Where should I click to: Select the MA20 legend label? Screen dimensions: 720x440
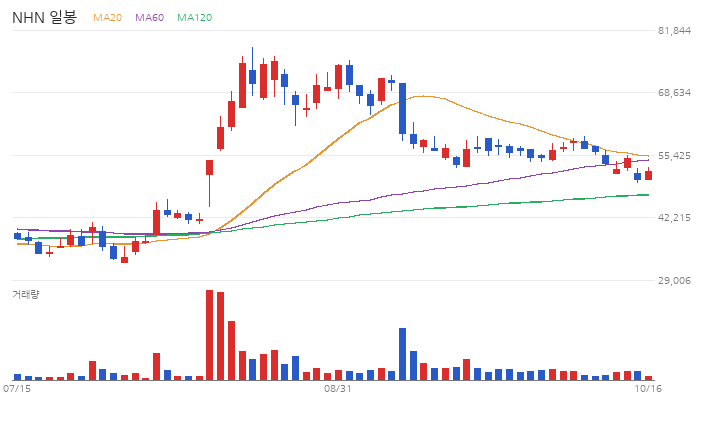pyautogui.click(x=107, y=17)
